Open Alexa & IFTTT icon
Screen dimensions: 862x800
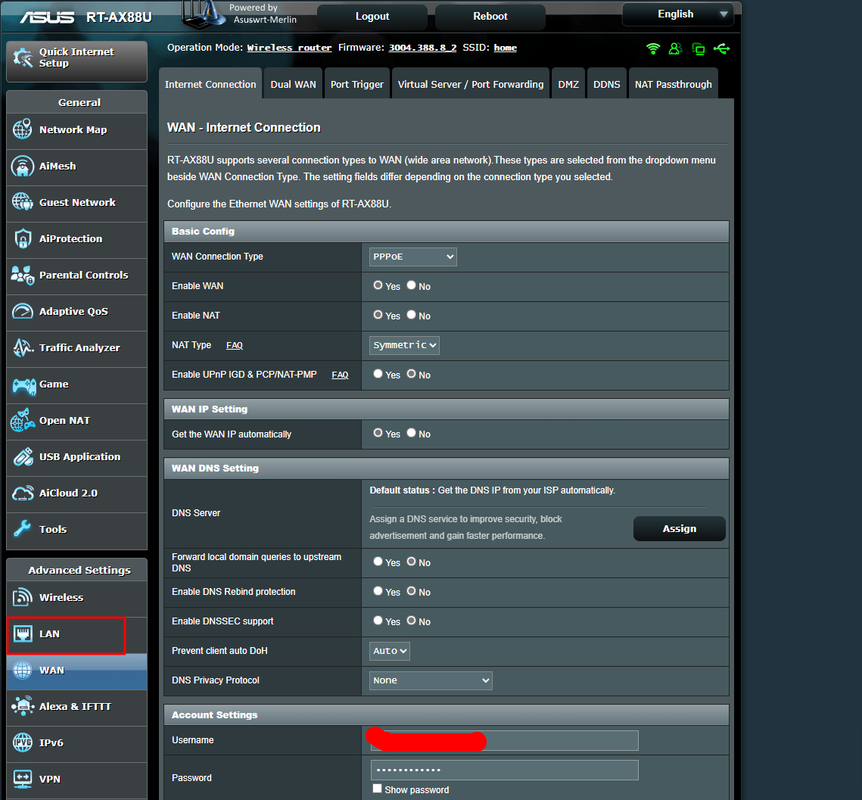coord(23,706)
